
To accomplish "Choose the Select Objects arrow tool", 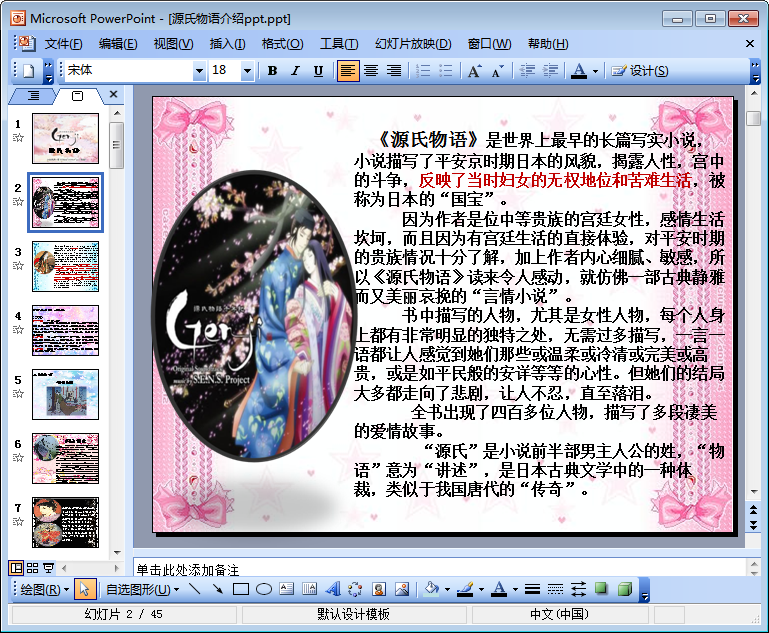I will pyautogui.click(x=84, y=589).
